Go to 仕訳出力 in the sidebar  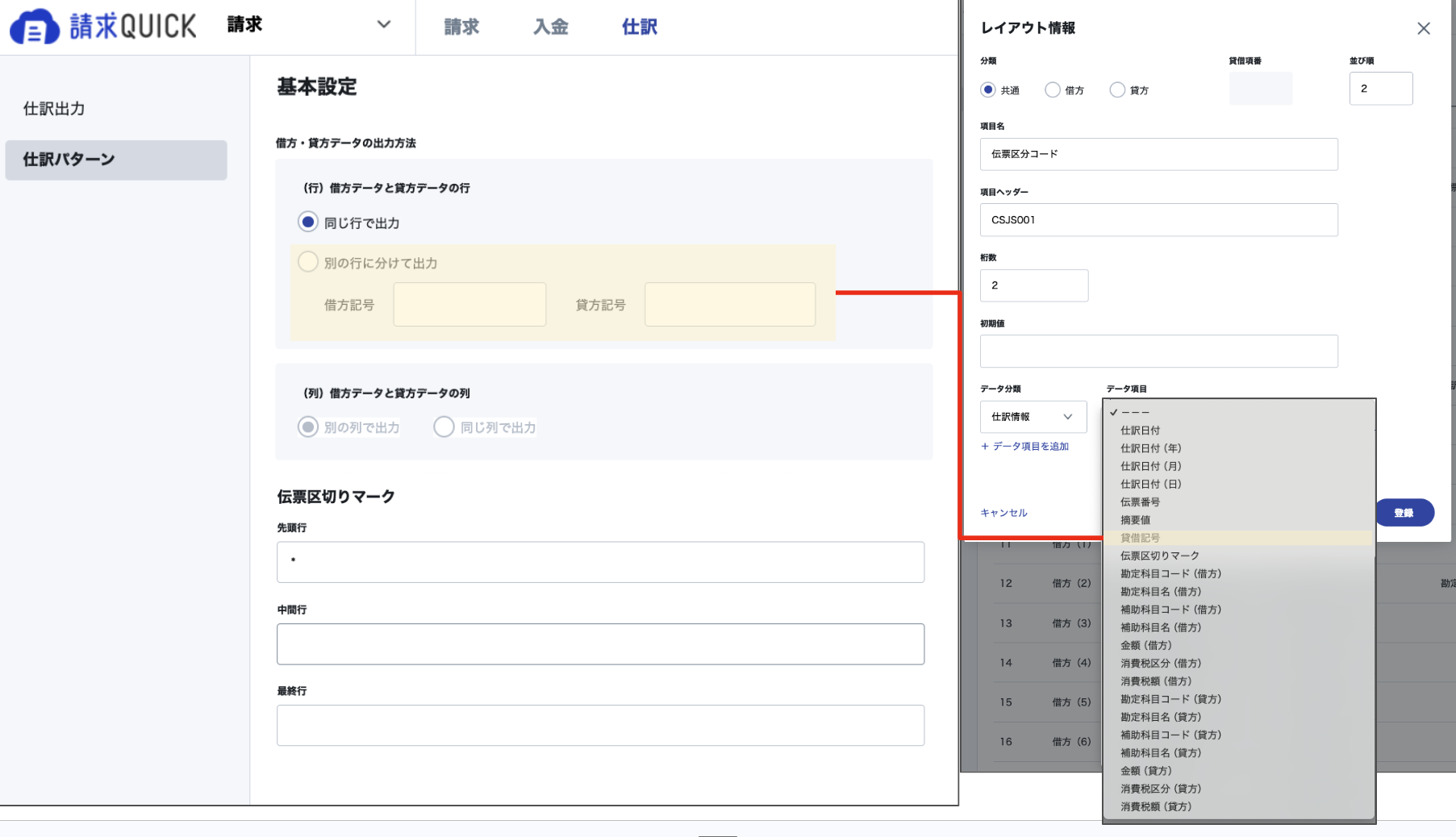[54, 109]
